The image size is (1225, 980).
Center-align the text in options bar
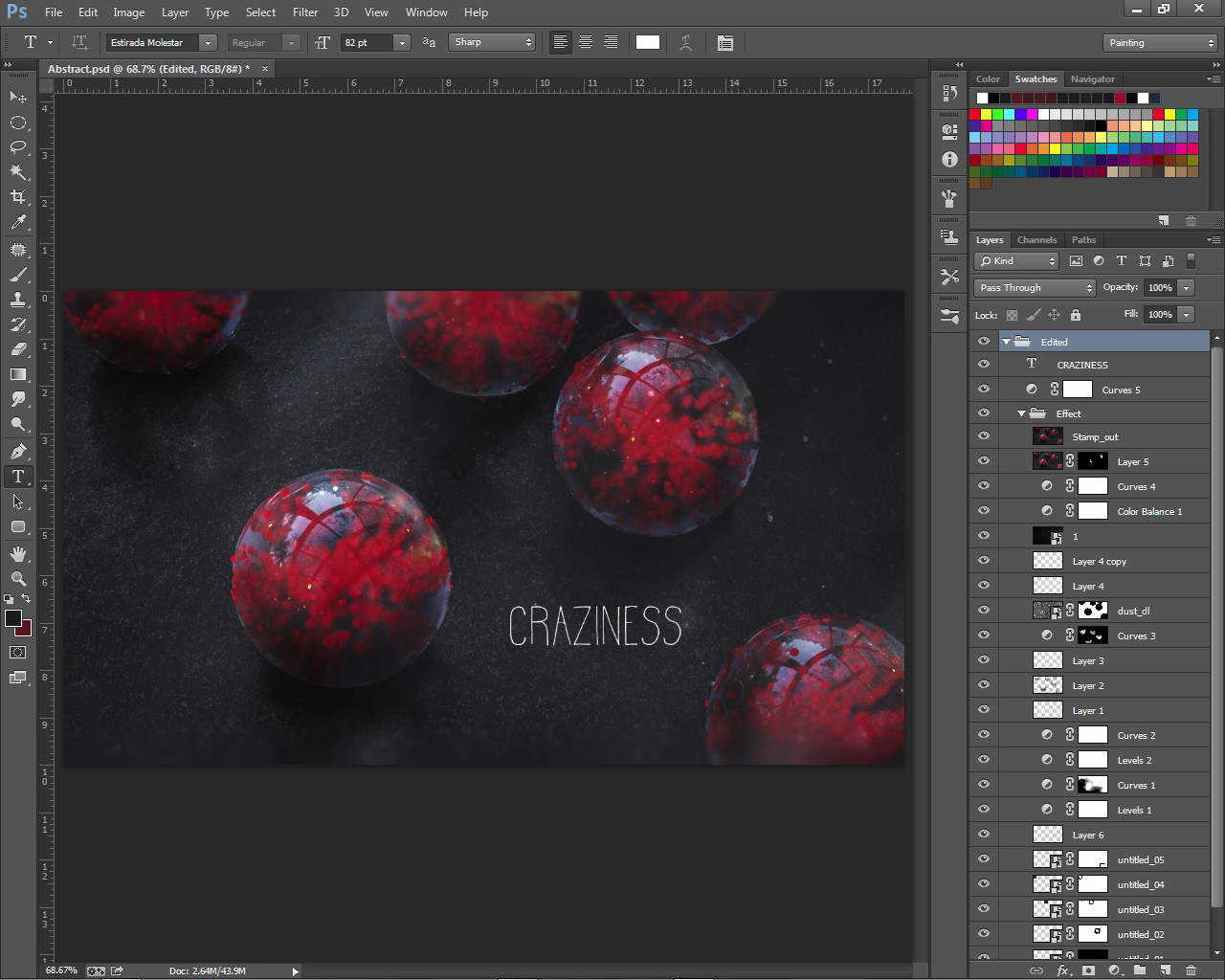(x=586, y=42)
